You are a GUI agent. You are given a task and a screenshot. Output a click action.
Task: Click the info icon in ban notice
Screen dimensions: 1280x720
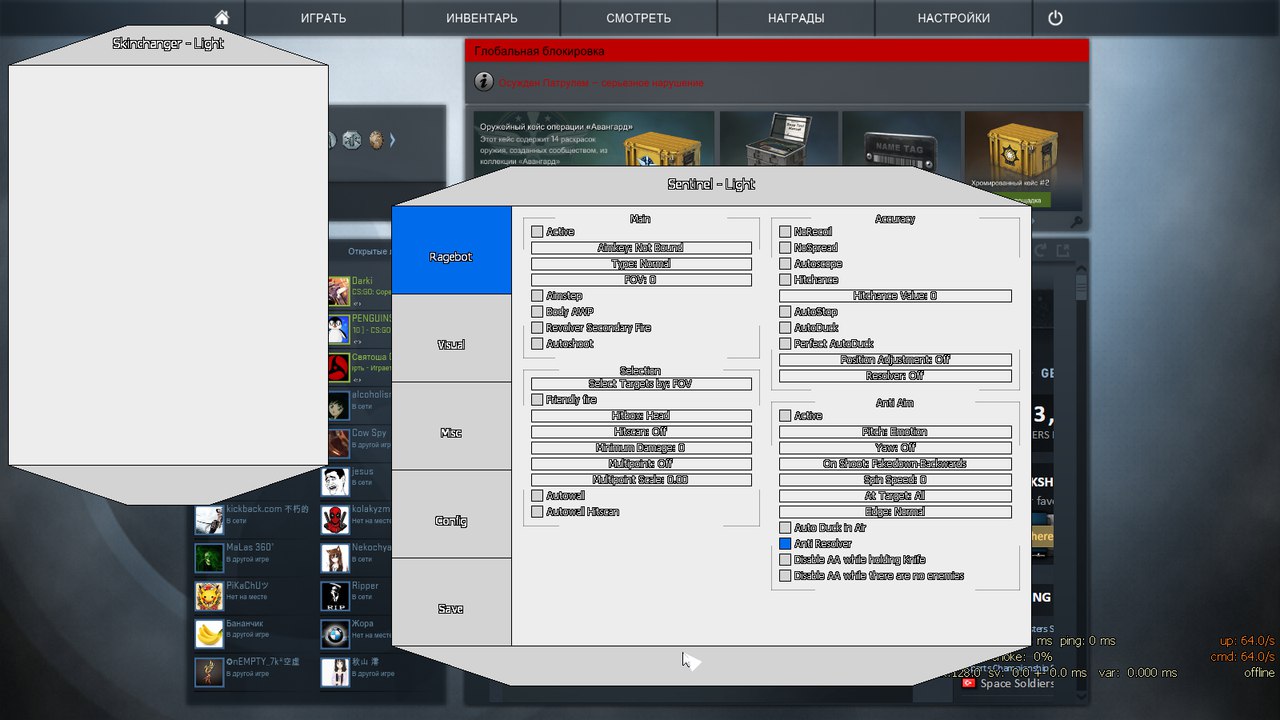pos(483,82)
